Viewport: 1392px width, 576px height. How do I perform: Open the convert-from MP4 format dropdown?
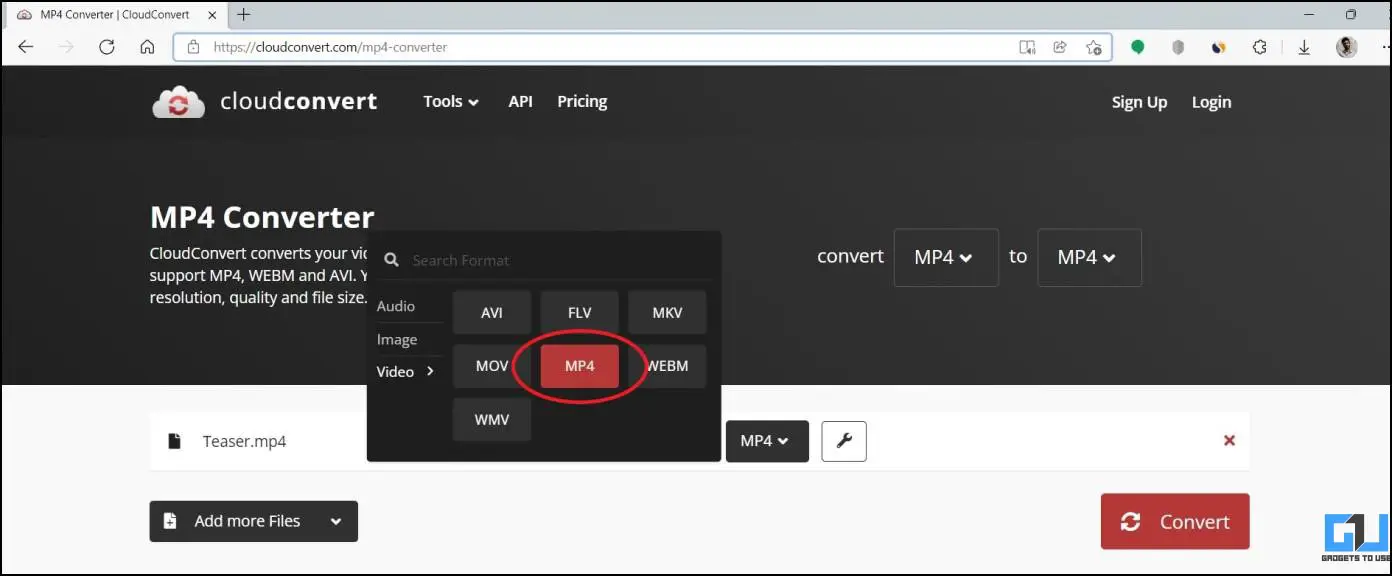[946, 257]
